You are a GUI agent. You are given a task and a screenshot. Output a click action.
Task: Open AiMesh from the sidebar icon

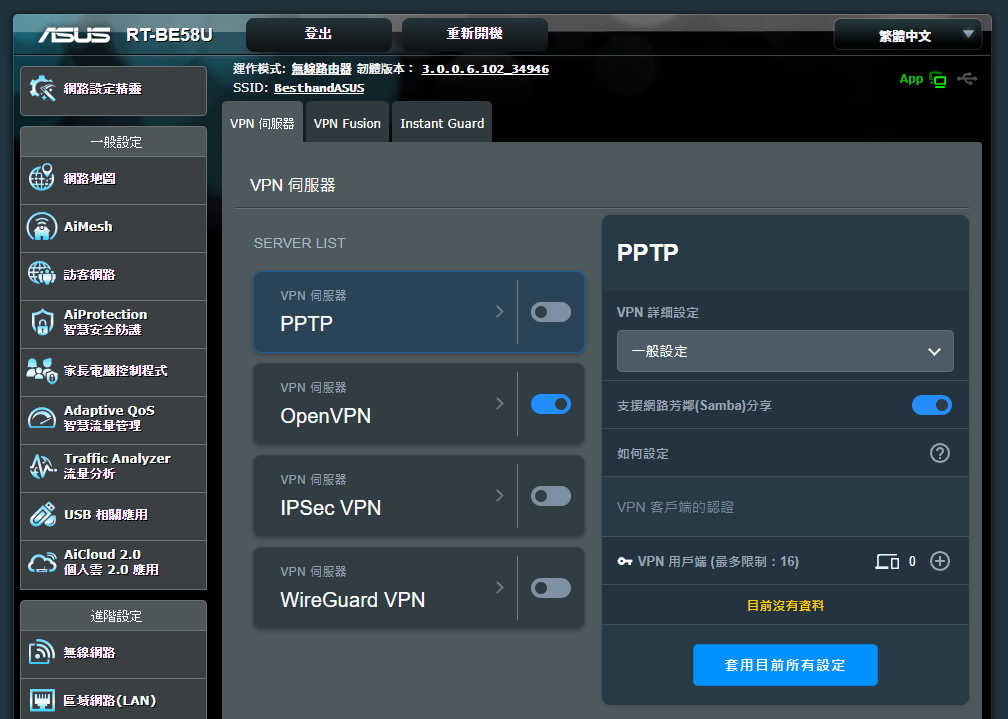click(x=42, y=227)
